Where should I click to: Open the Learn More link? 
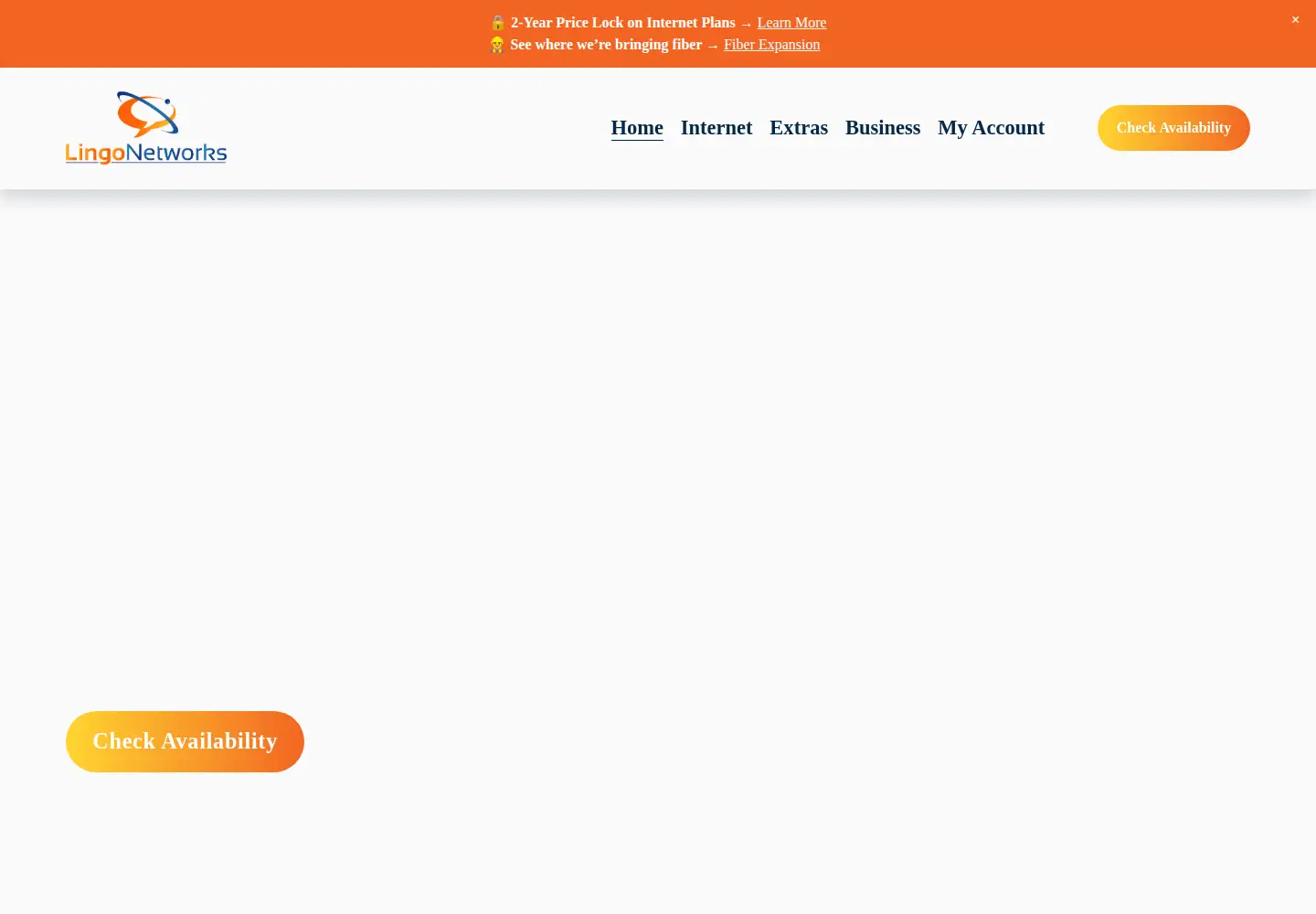791,23
